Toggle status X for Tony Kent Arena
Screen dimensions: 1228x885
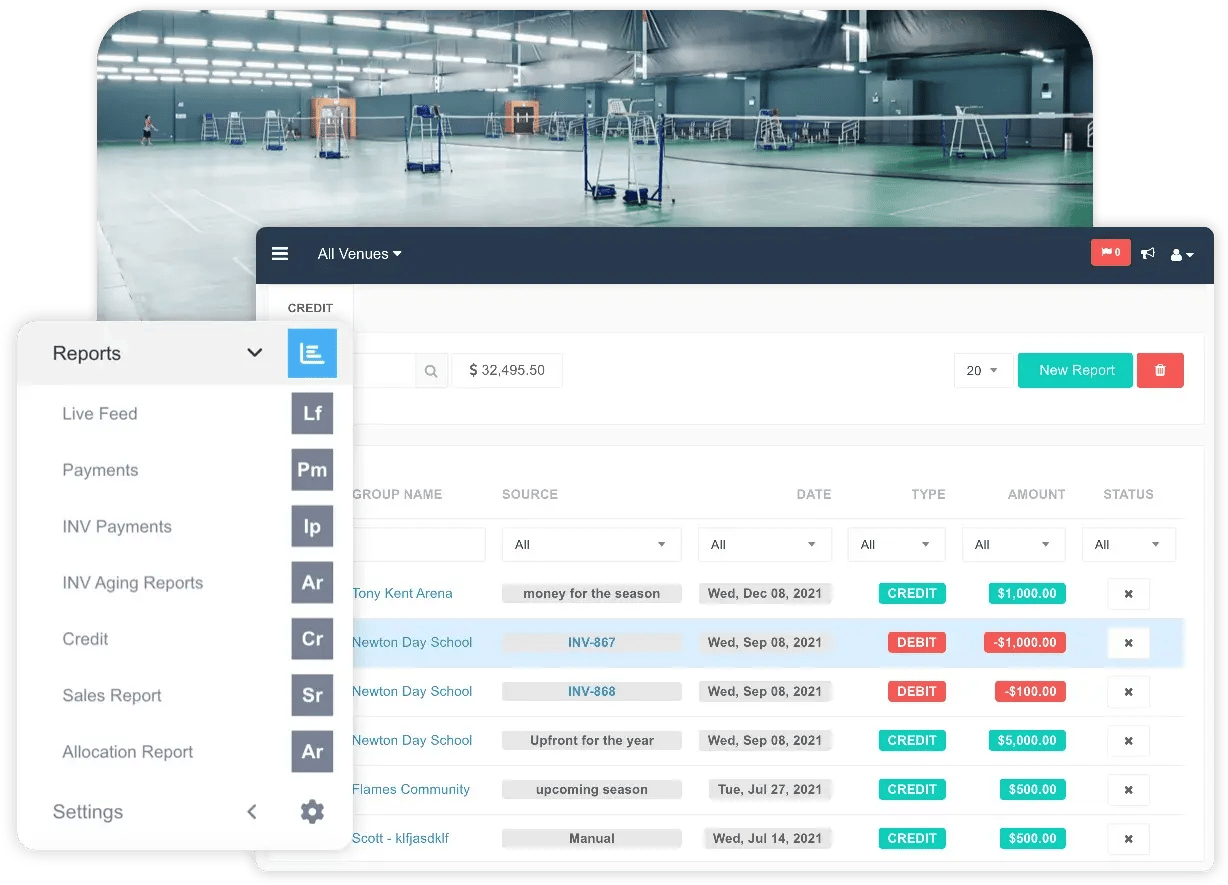coord(1128,594)
